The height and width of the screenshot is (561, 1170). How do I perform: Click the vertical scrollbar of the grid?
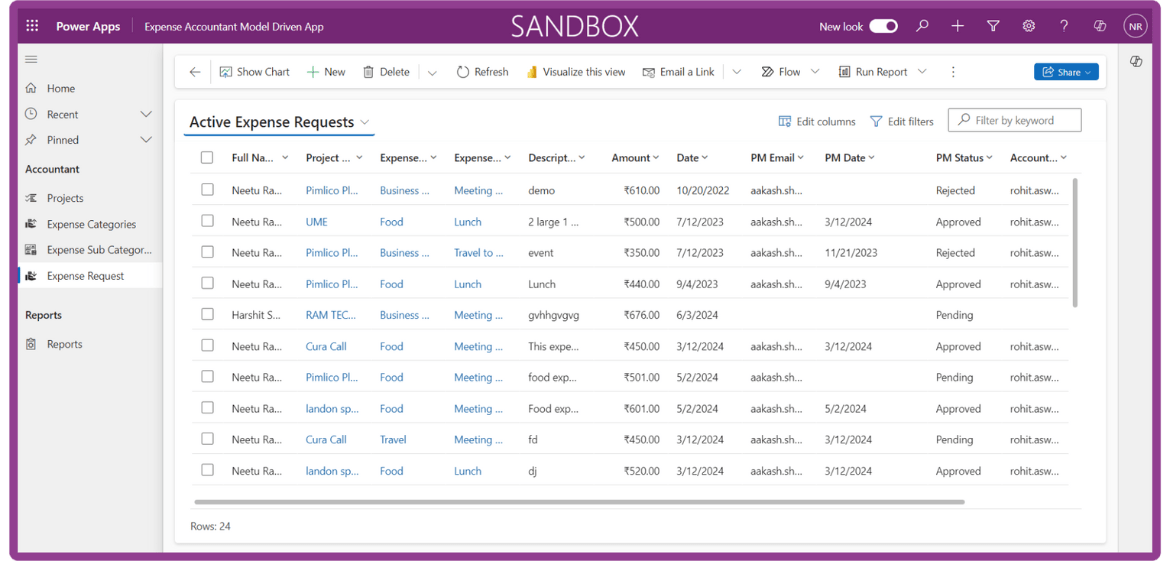(x=1074, y=242)
